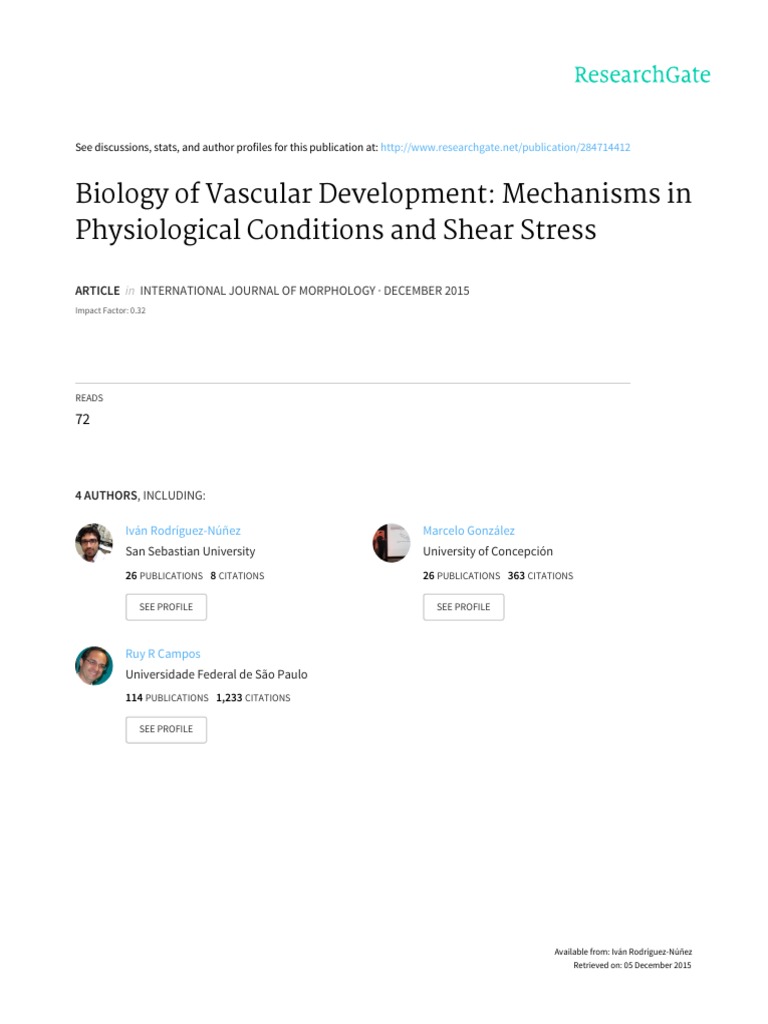Open the Ruy R Campos author name link
Image resolution: width=768 pixels, height=1024 pixels.
point(162,654)
